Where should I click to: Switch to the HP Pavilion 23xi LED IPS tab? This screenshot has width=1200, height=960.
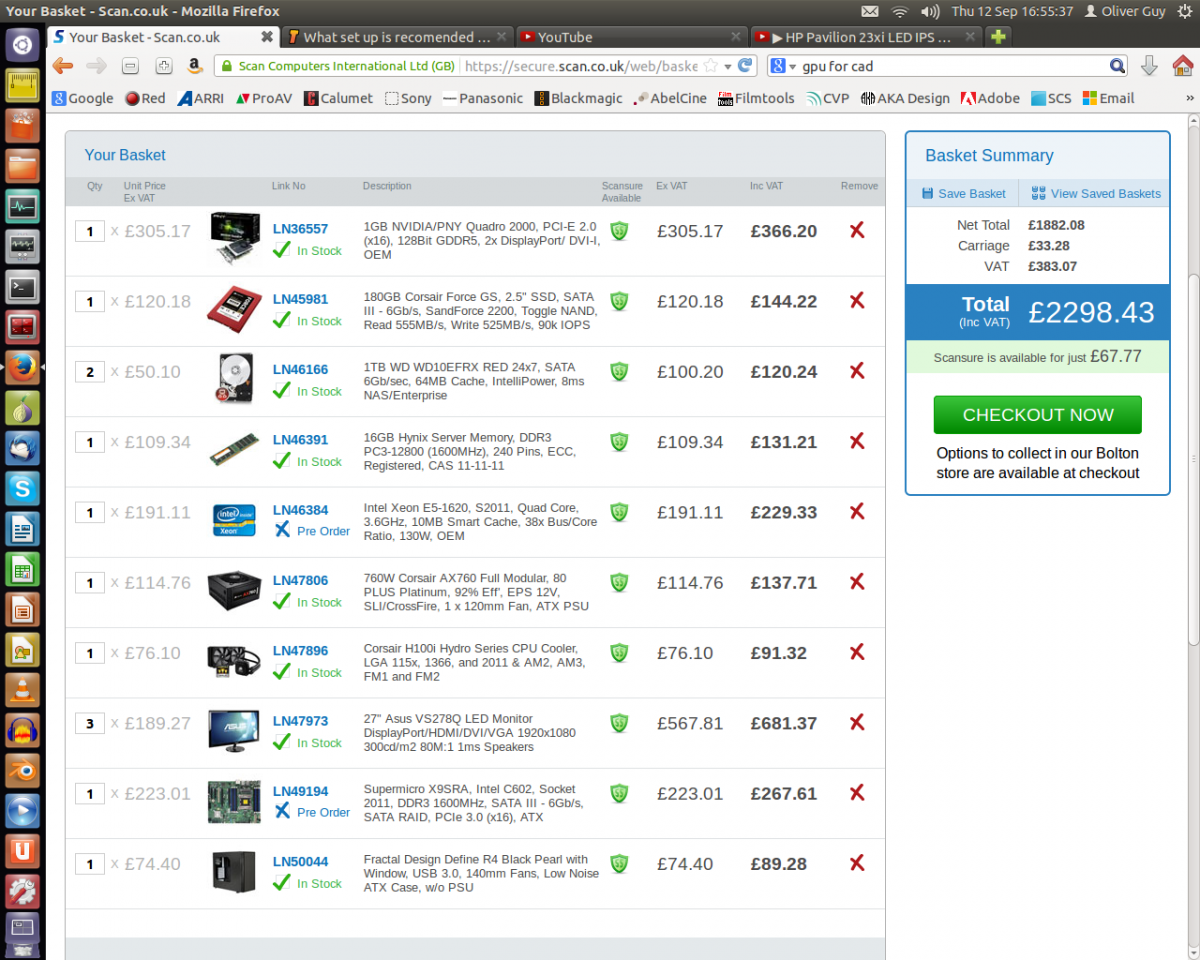pos(865,37)
